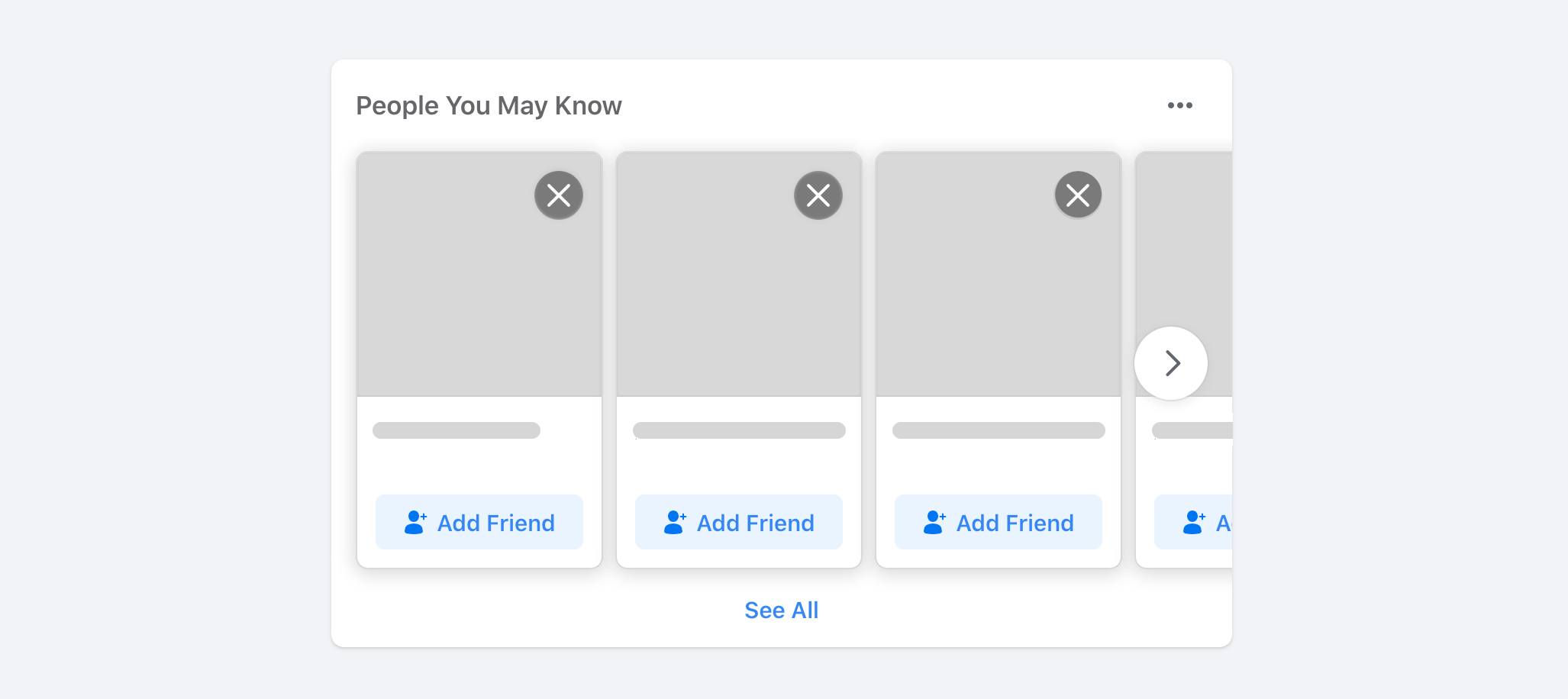The width and height of the screenshot is (1568, 699).
Task: Open the three-dot options menu
Action: pyautogui.click(x=1179, y=105)
